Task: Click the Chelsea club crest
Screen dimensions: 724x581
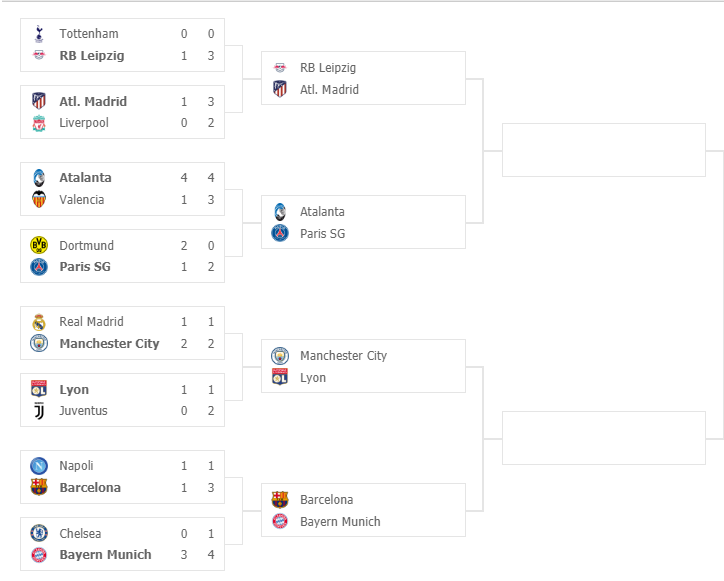Action: 39,533
